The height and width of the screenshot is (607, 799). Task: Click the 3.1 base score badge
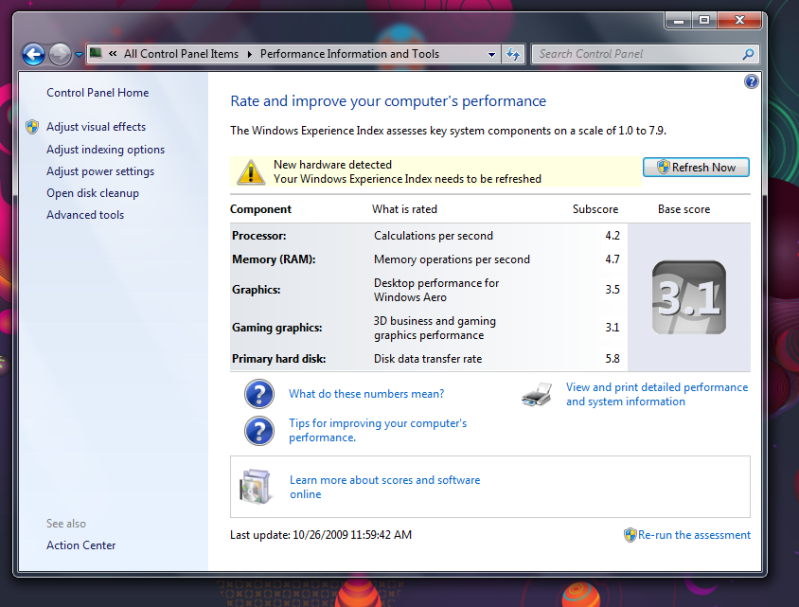coord(689,297)
